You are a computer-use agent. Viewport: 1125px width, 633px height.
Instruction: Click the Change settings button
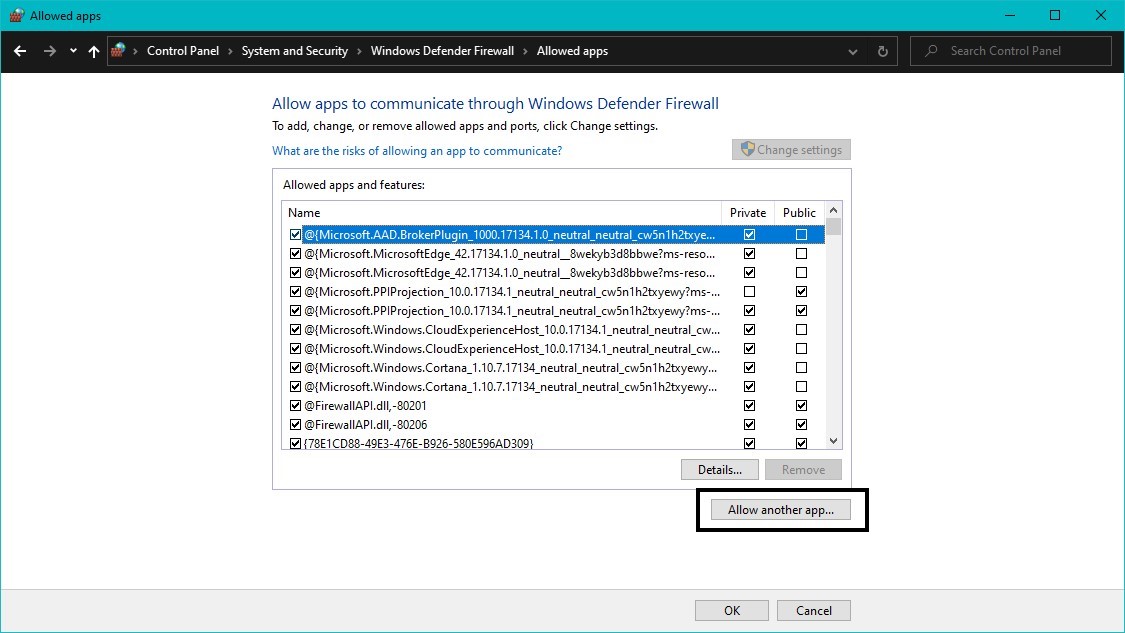click(791, 149)
